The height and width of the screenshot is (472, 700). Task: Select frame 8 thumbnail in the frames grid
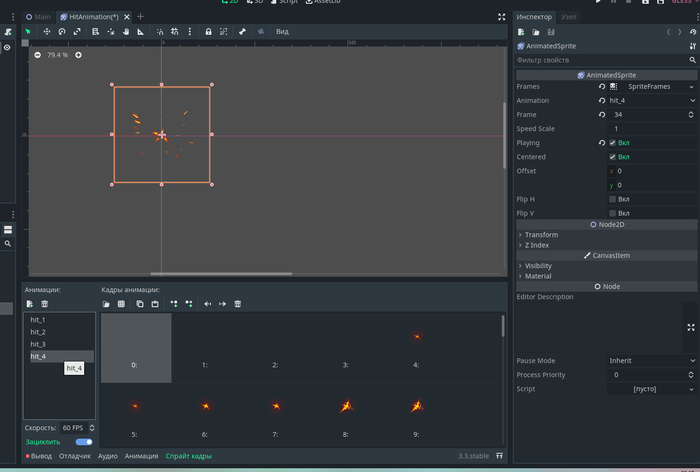(x=346, y=408)
